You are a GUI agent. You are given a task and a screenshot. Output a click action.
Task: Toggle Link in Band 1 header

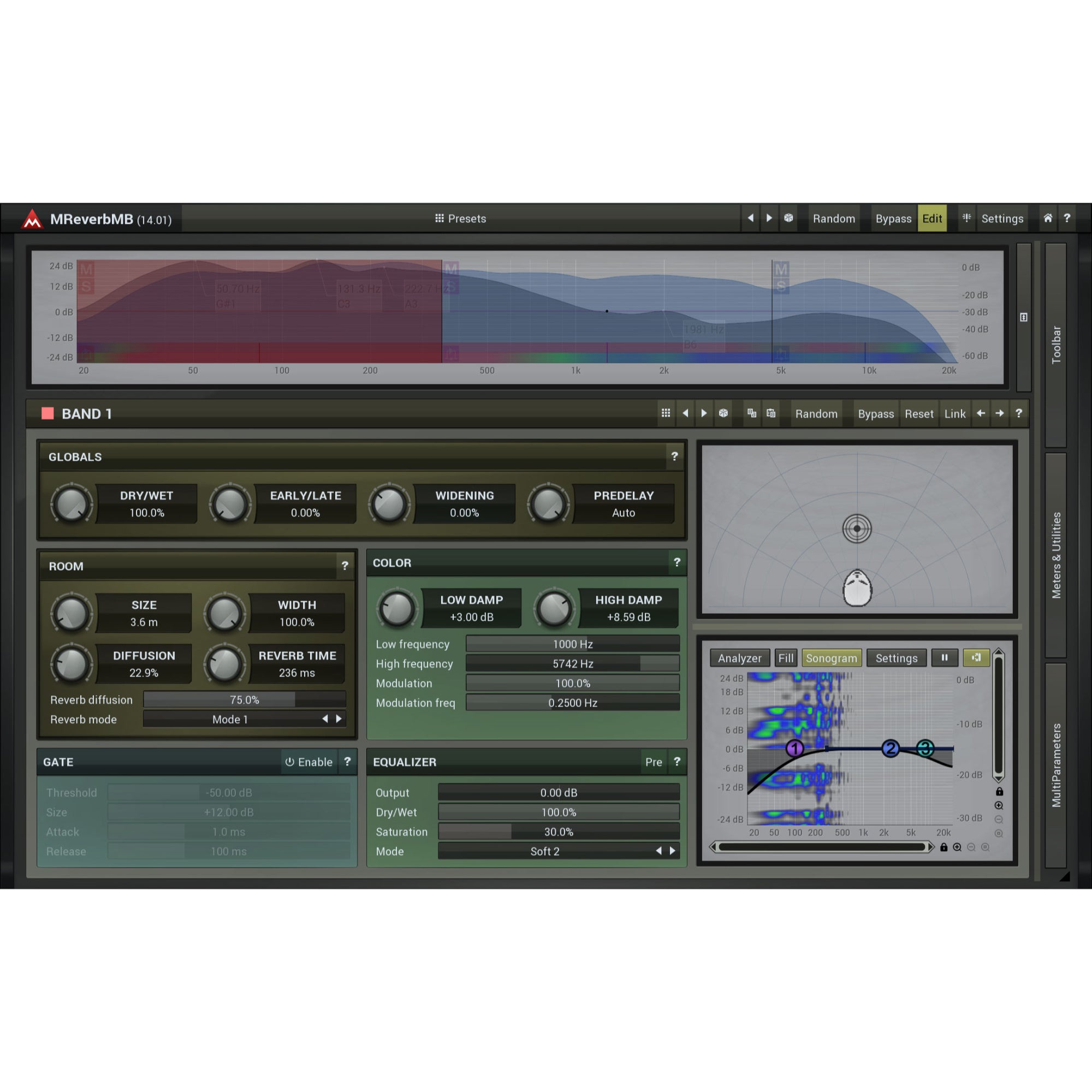[x=954, y=414]
